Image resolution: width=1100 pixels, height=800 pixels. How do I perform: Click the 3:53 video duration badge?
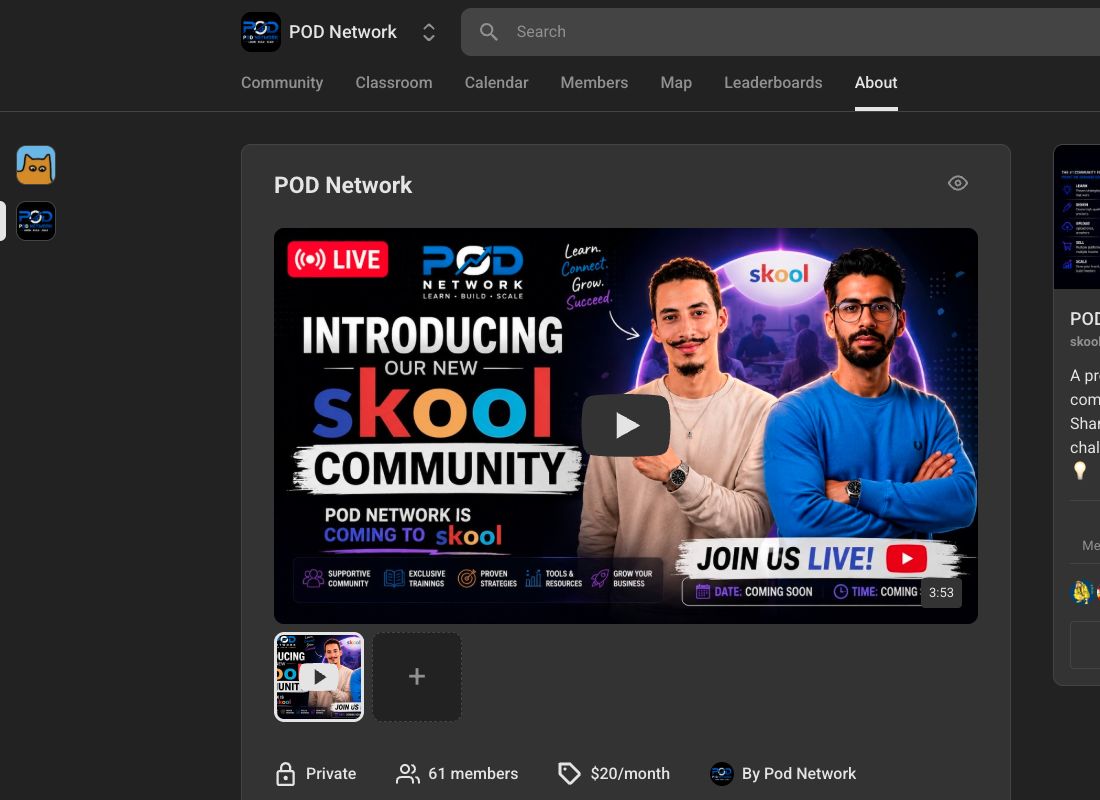click(x=941, y=592)
